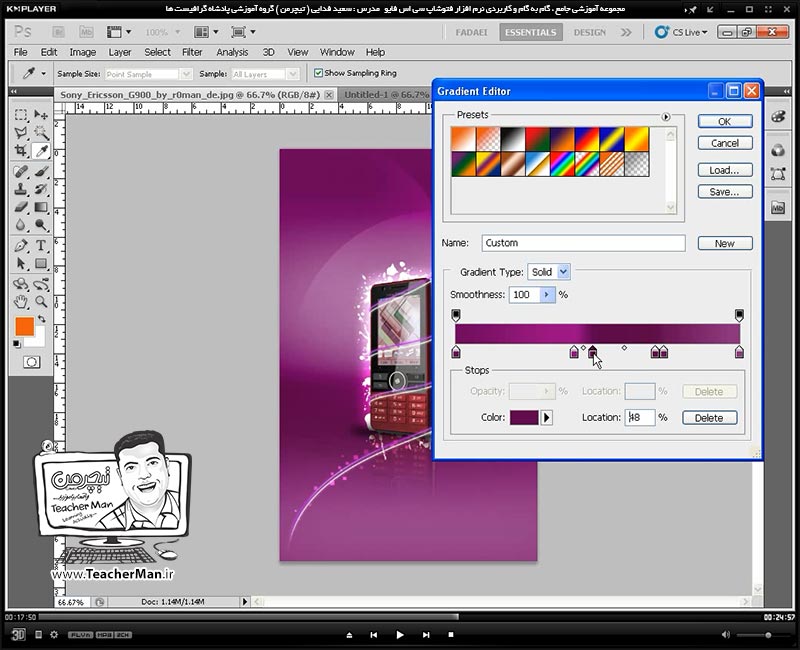Select the Move tool

(x=41, y=115)
